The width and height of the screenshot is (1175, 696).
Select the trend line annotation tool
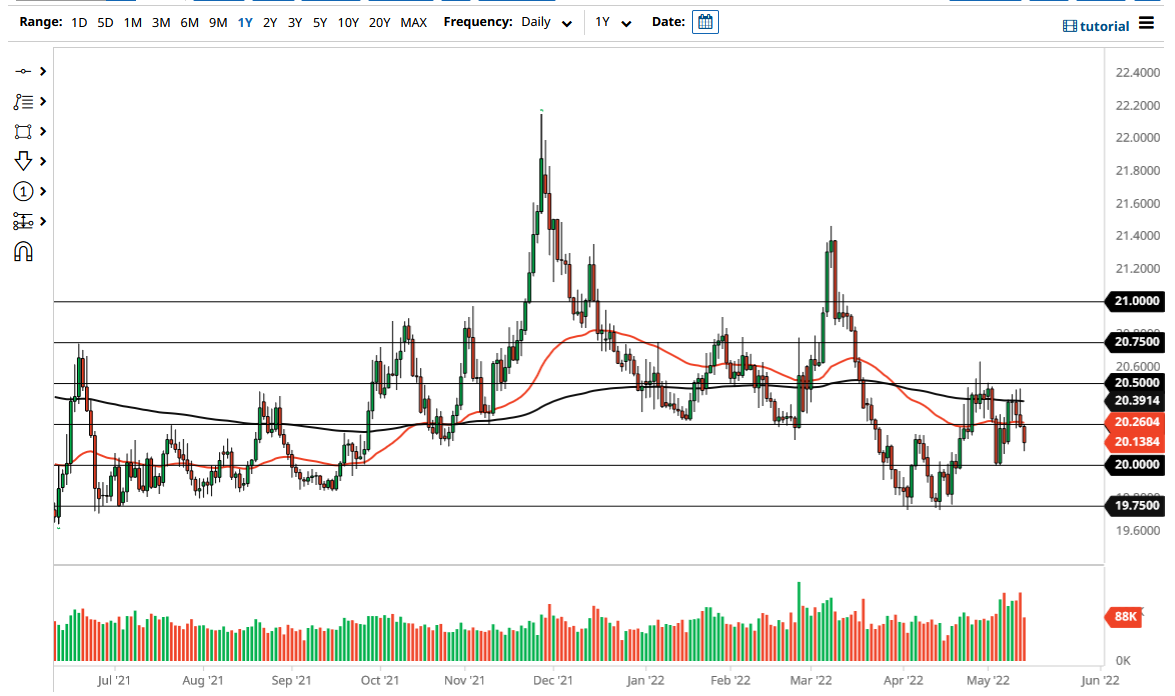point(22,101)
